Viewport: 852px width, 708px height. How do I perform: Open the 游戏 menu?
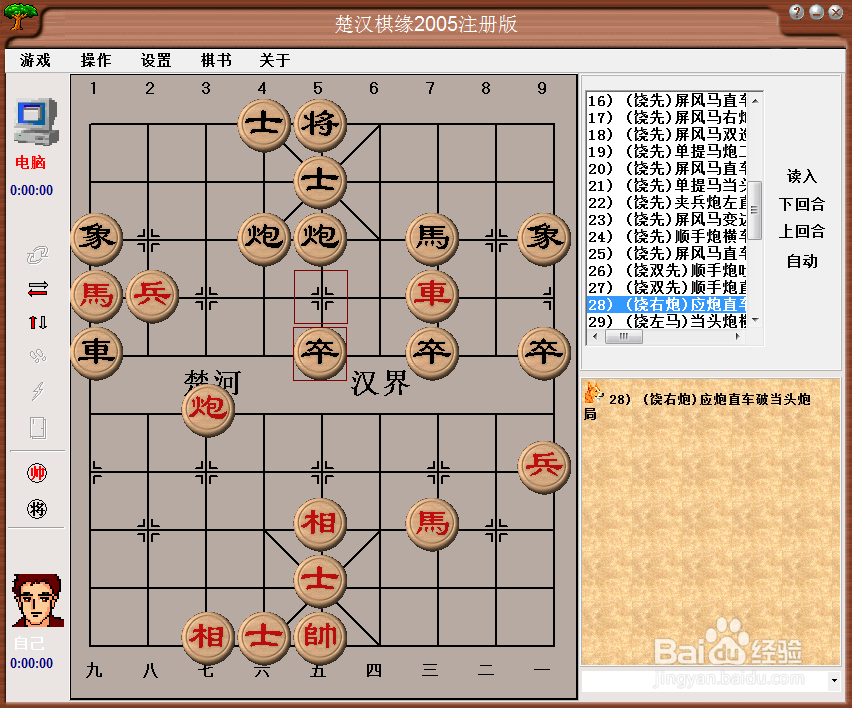[x=35, y=60]
